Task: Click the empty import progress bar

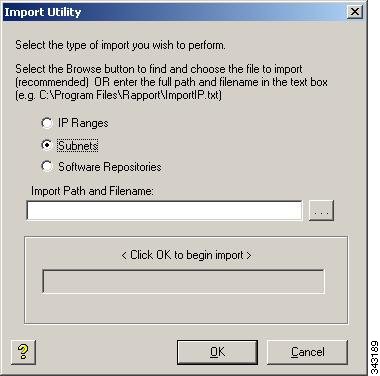Action: tap(183, 282)
